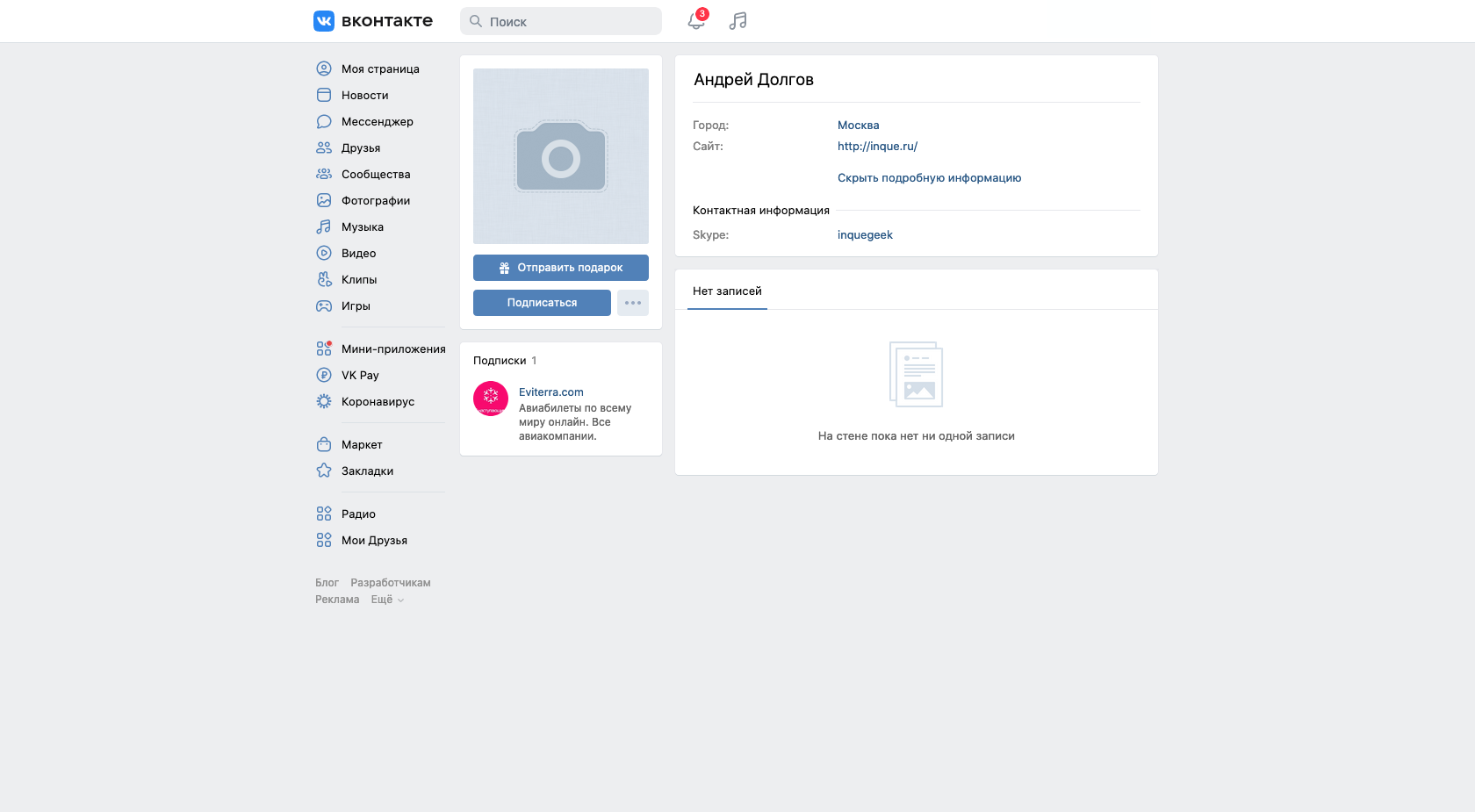The image size is (1475, 812).
Task: Open the music player icon in header
Action: click(737, 21)
